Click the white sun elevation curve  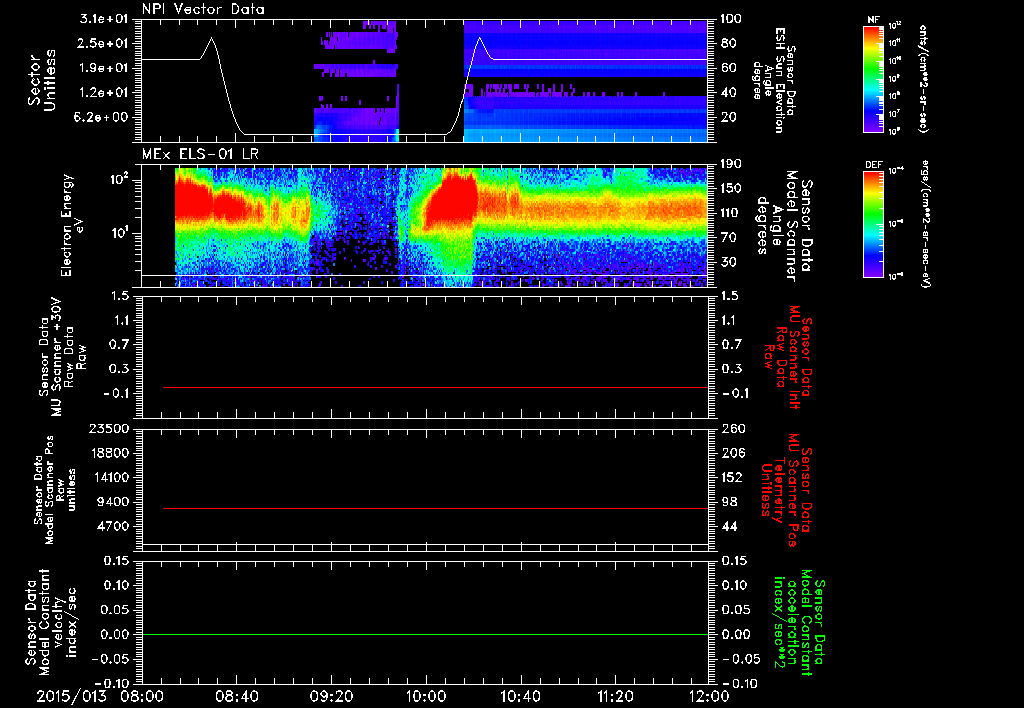[x=424, y=86]
